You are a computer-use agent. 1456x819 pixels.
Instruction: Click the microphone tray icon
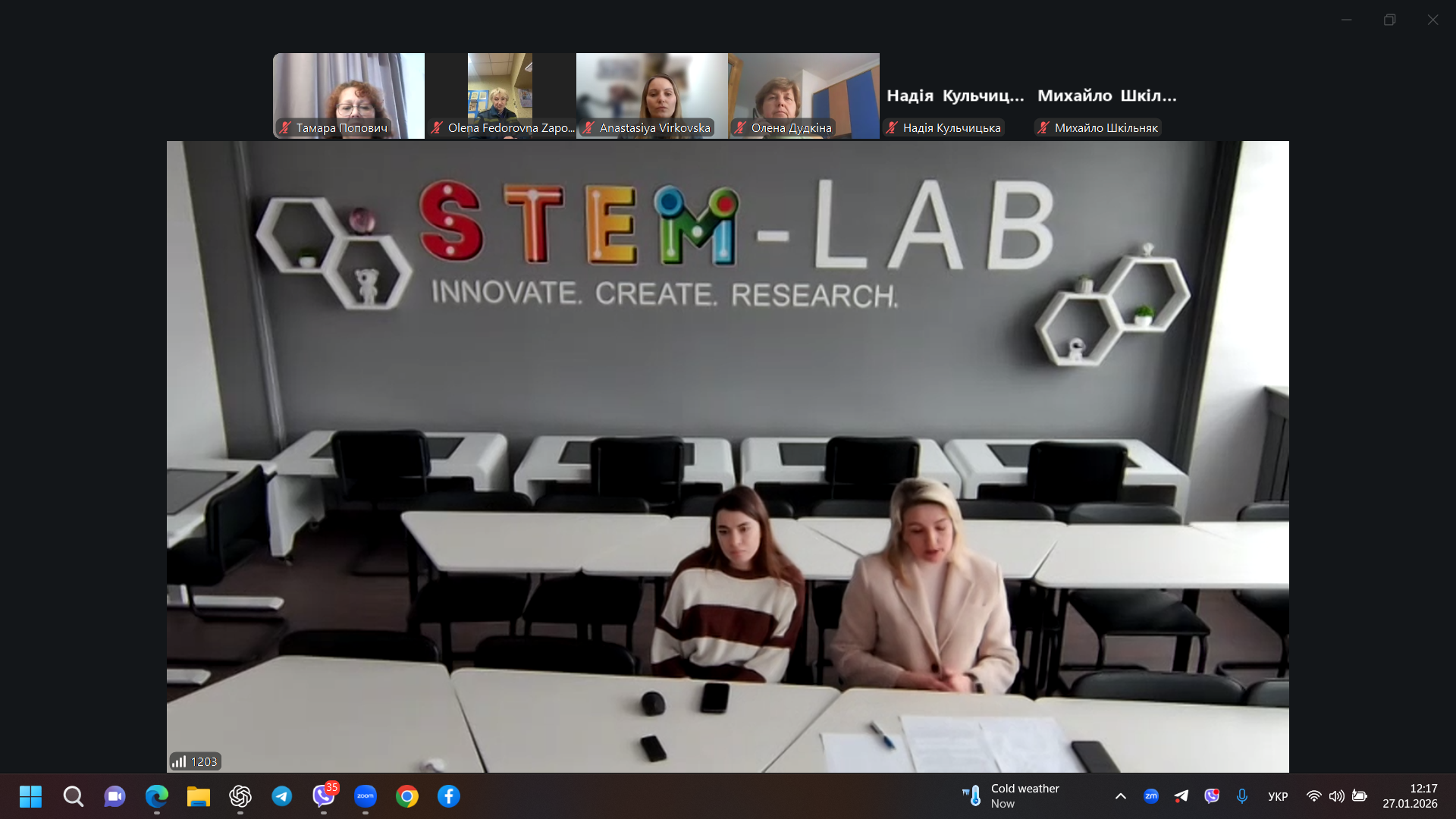click(1242, 796)
